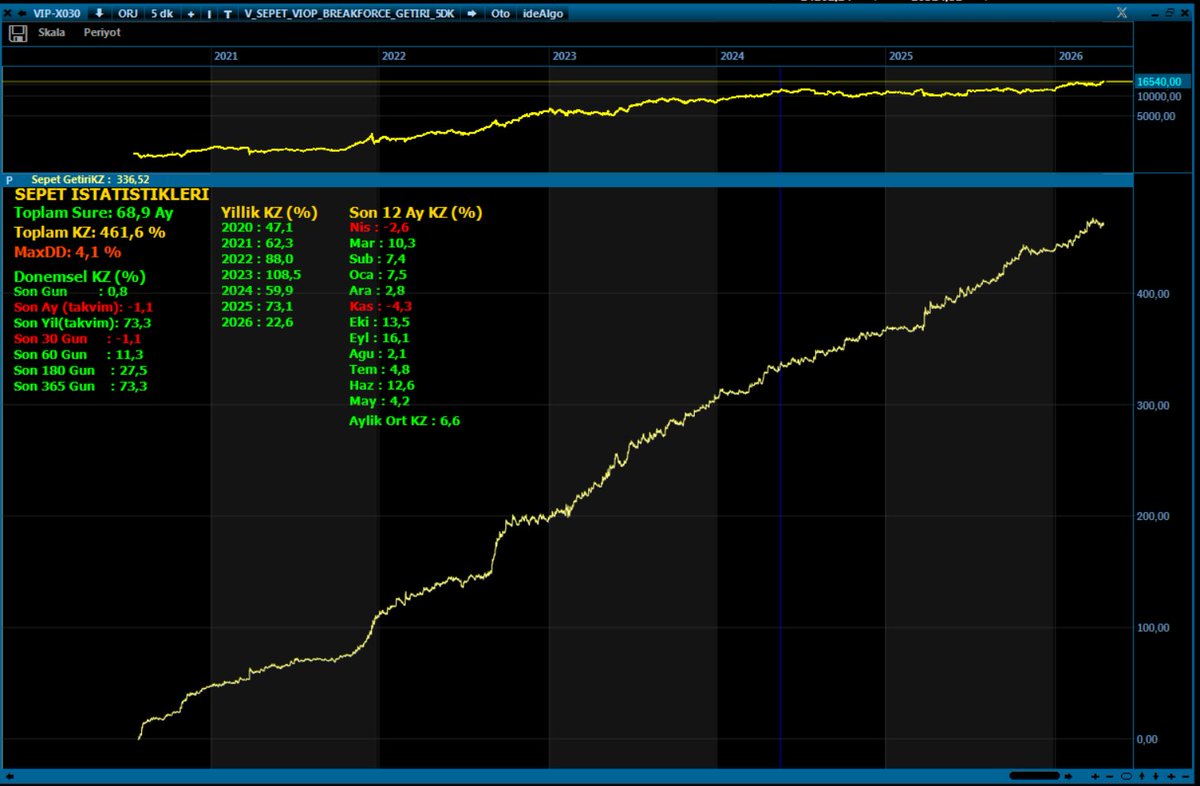Click the 16540,00 price label
The height and width of the screenshot is (786, 1200).
click(1161, 81)
